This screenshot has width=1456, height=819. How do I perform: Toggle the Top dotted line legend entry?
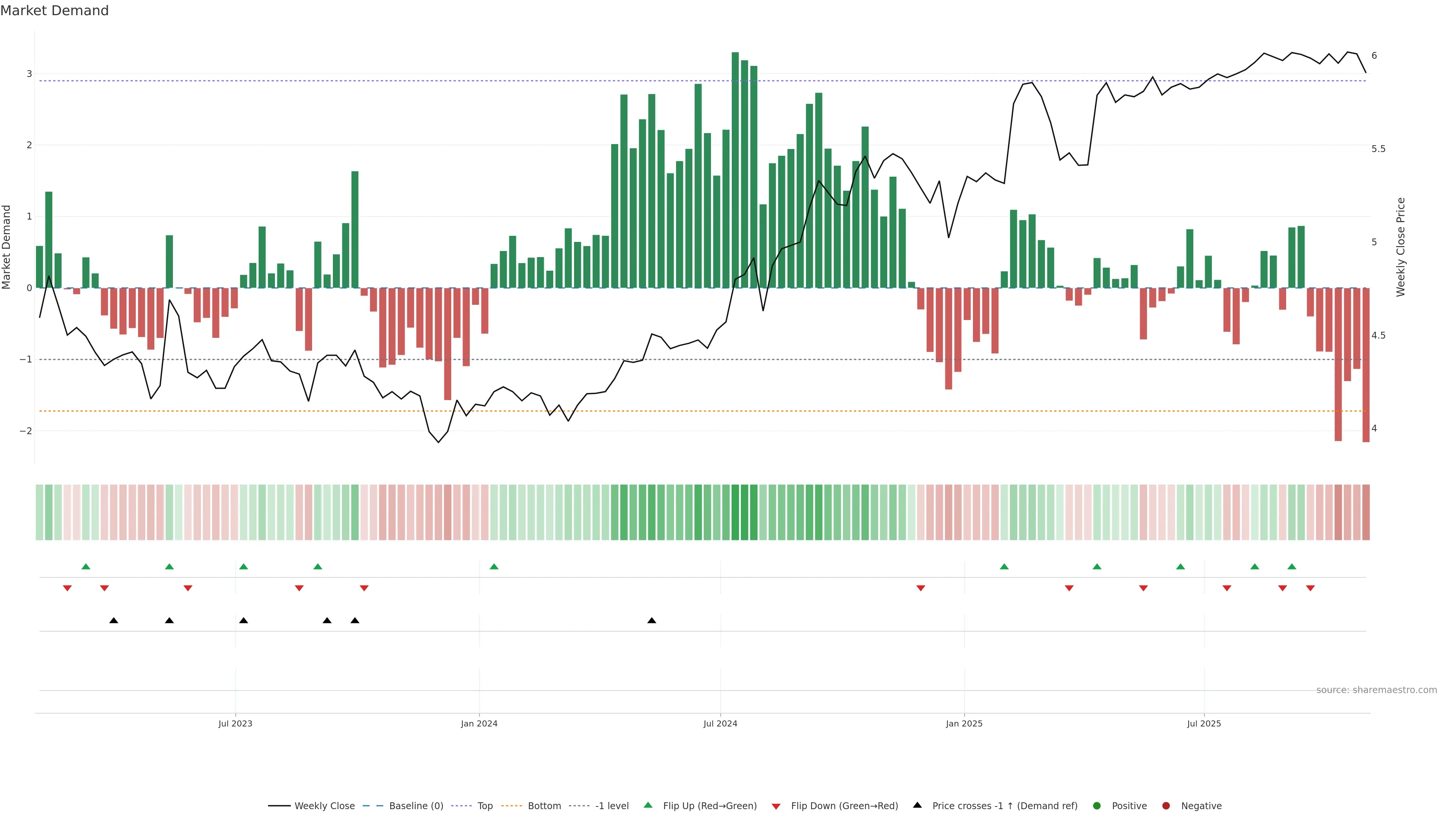click(x=485, y=805)
